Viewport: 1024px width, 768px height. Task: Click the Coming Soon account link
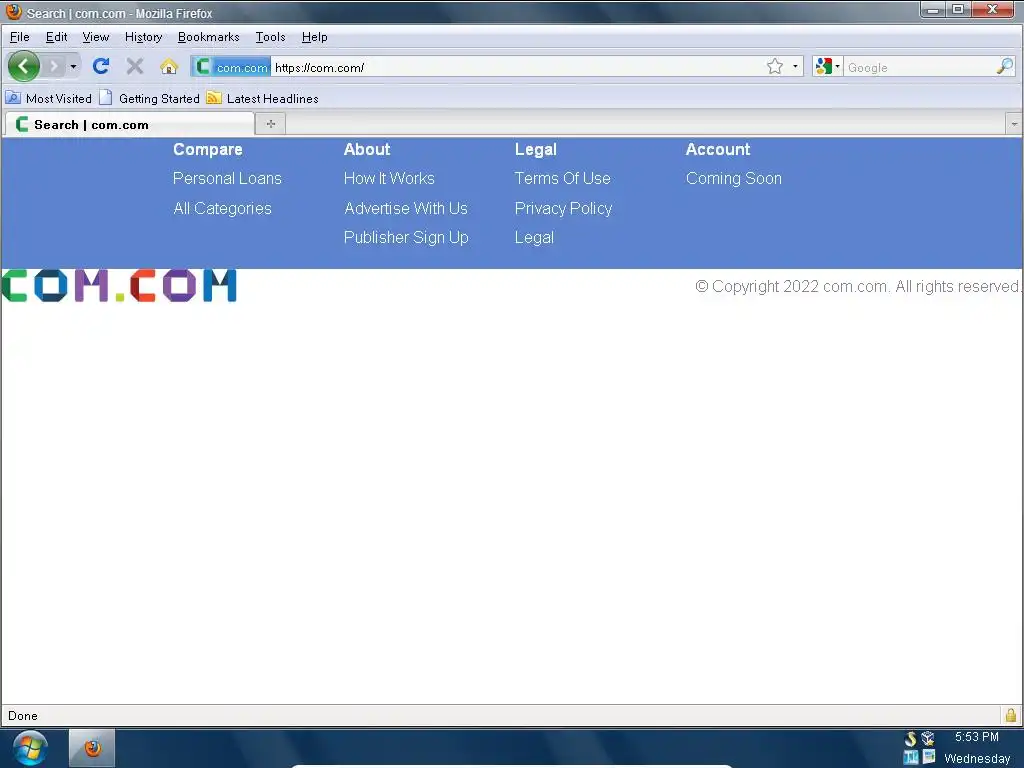[x=733, y=178]
